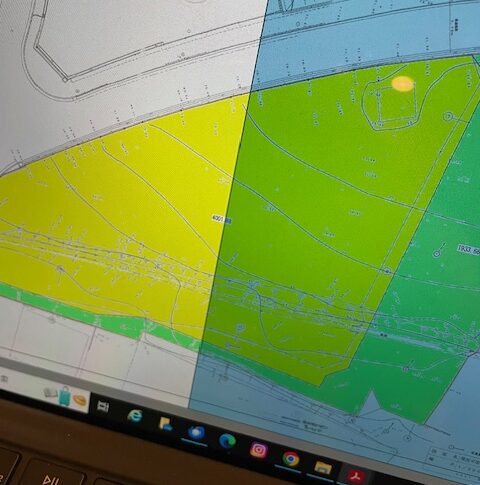Open the folder-with-badge icon beside Internet Explorer
The image size is (480, 485).
pyautogui.click(x=166, y=424)
